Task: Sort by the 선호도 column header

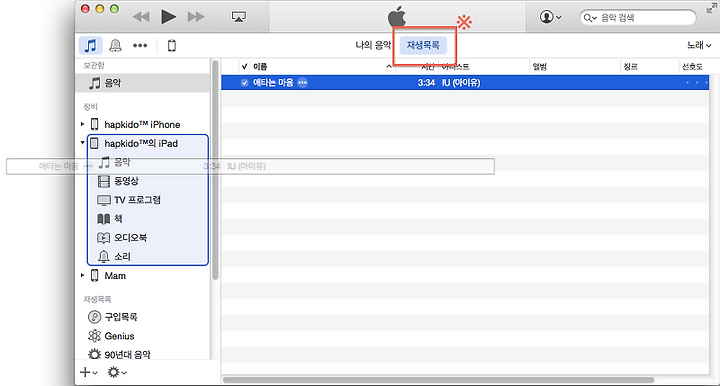Action: coord(692,67)
